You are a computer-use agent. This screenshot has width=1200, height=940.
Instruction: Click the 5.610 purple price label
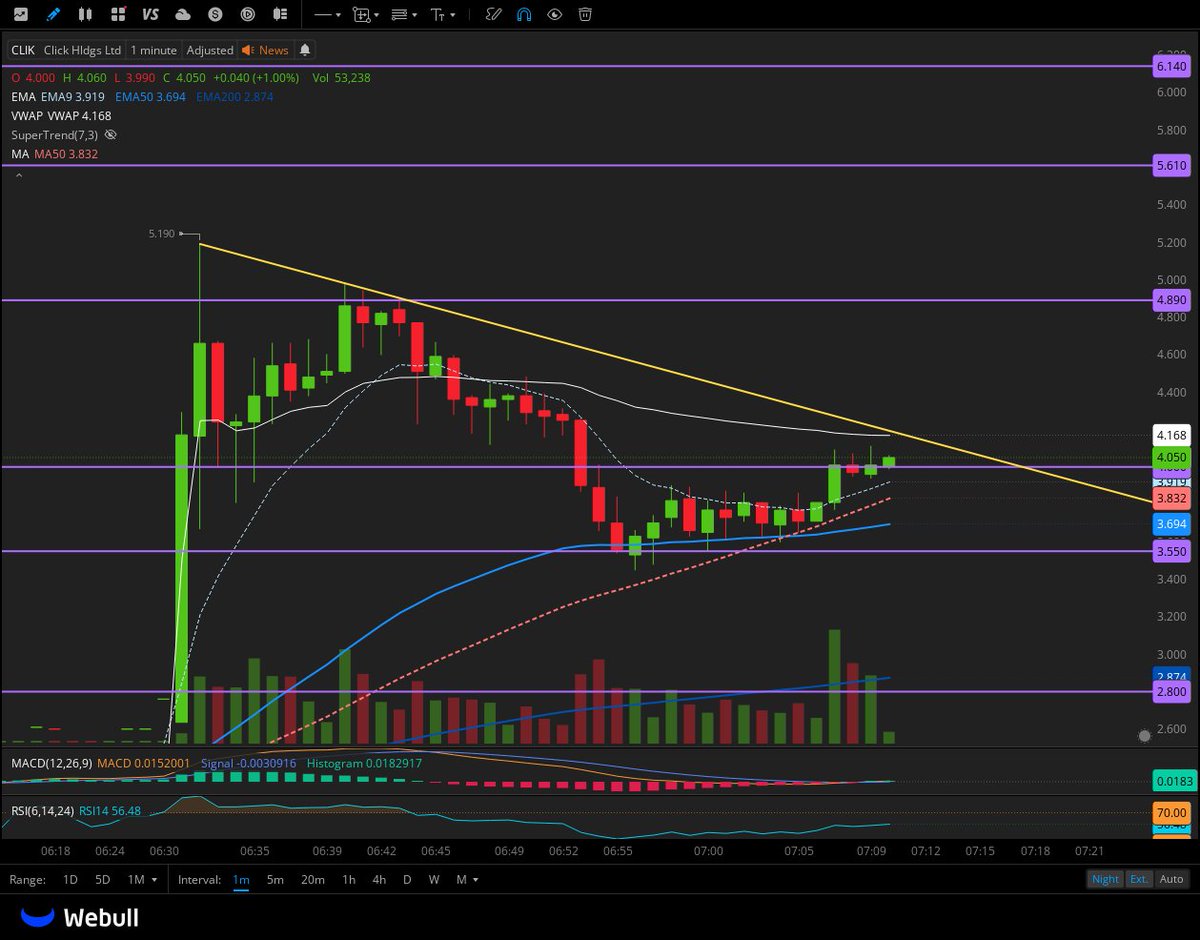(1171, 165)
